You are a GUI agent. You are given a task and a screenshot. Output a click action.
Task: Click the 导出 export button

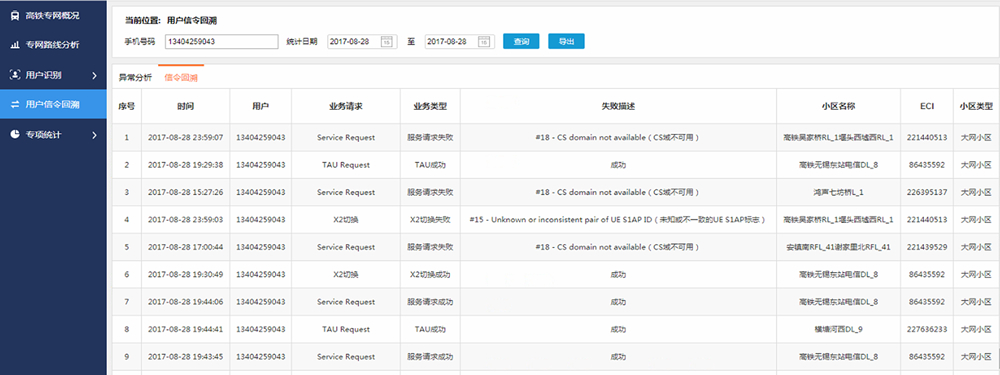566,41
